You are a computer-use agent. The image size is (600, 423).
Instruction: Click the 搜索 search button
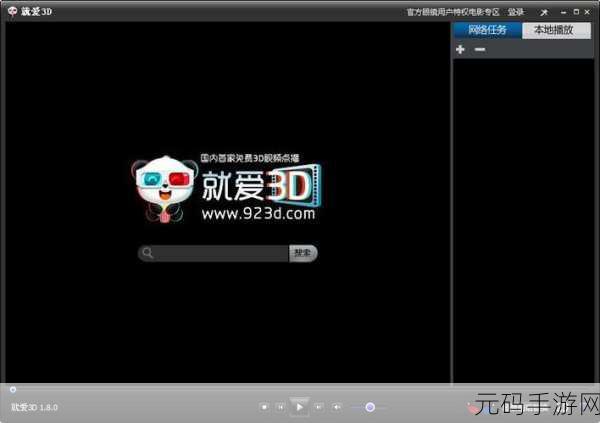click(303, 253)
